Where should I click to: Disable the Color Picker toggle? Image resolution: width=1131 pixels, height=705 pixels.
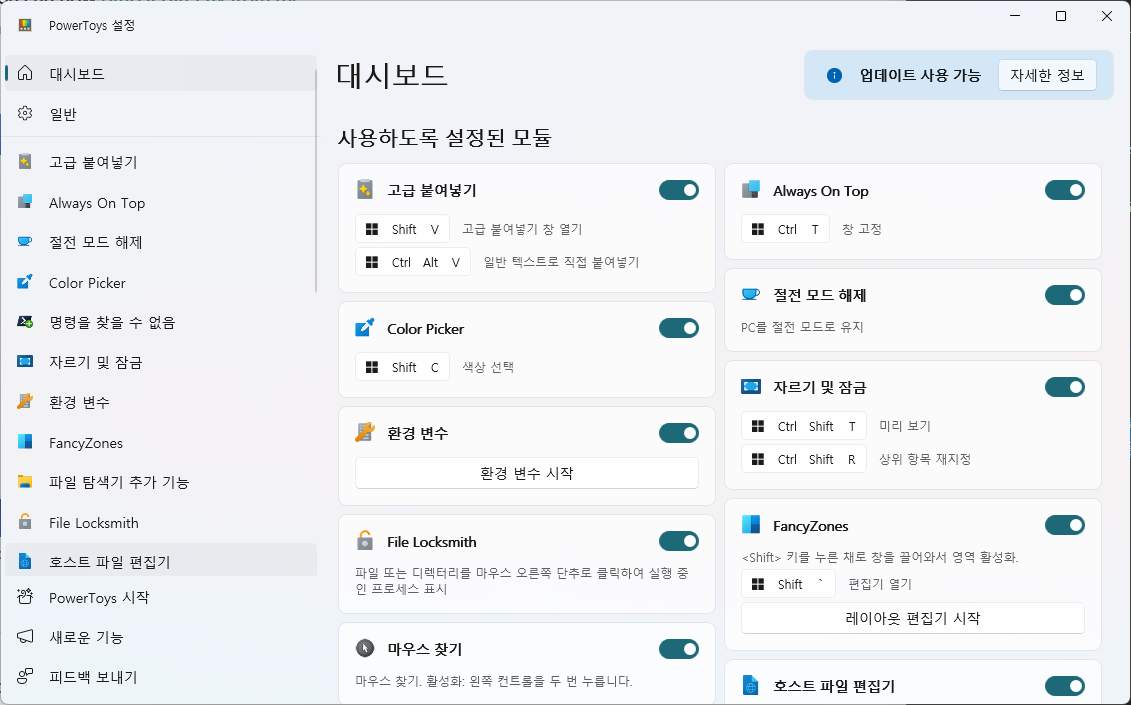[679, 328]
